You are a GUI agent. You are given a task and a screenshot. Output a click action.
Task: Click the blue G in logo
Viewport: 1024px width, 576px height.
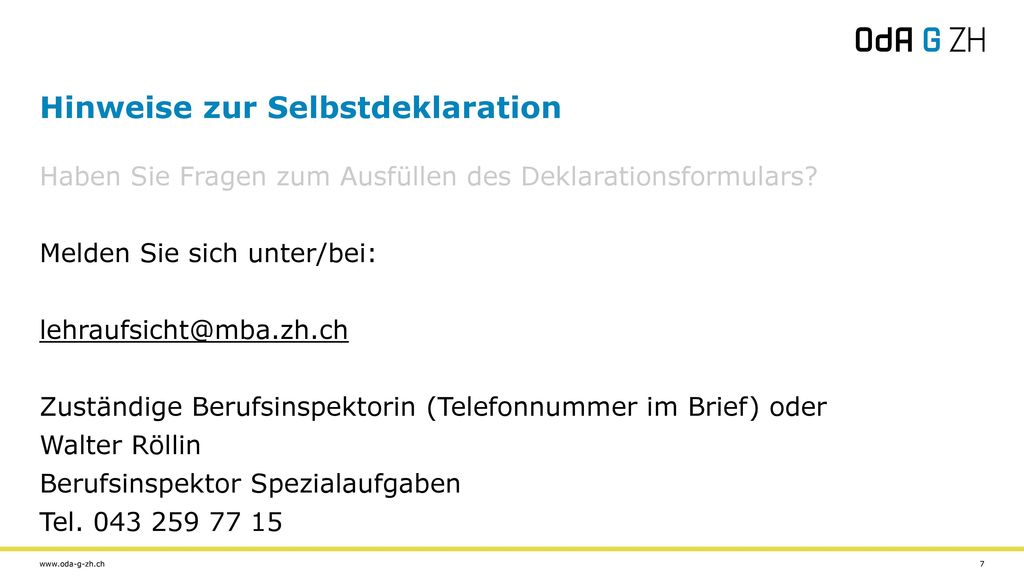pyautogui.click(x=932, y=40)
